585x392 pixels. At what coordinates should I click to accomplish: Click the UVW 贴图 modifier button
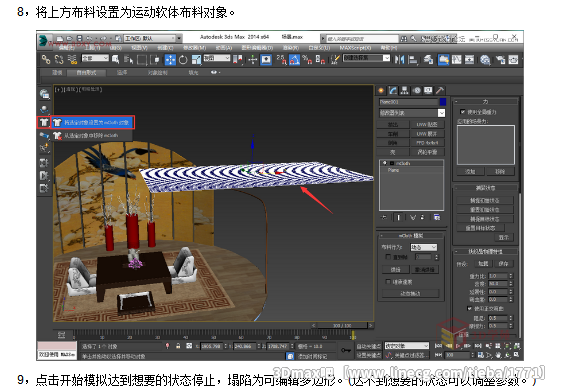coord(427,124)
